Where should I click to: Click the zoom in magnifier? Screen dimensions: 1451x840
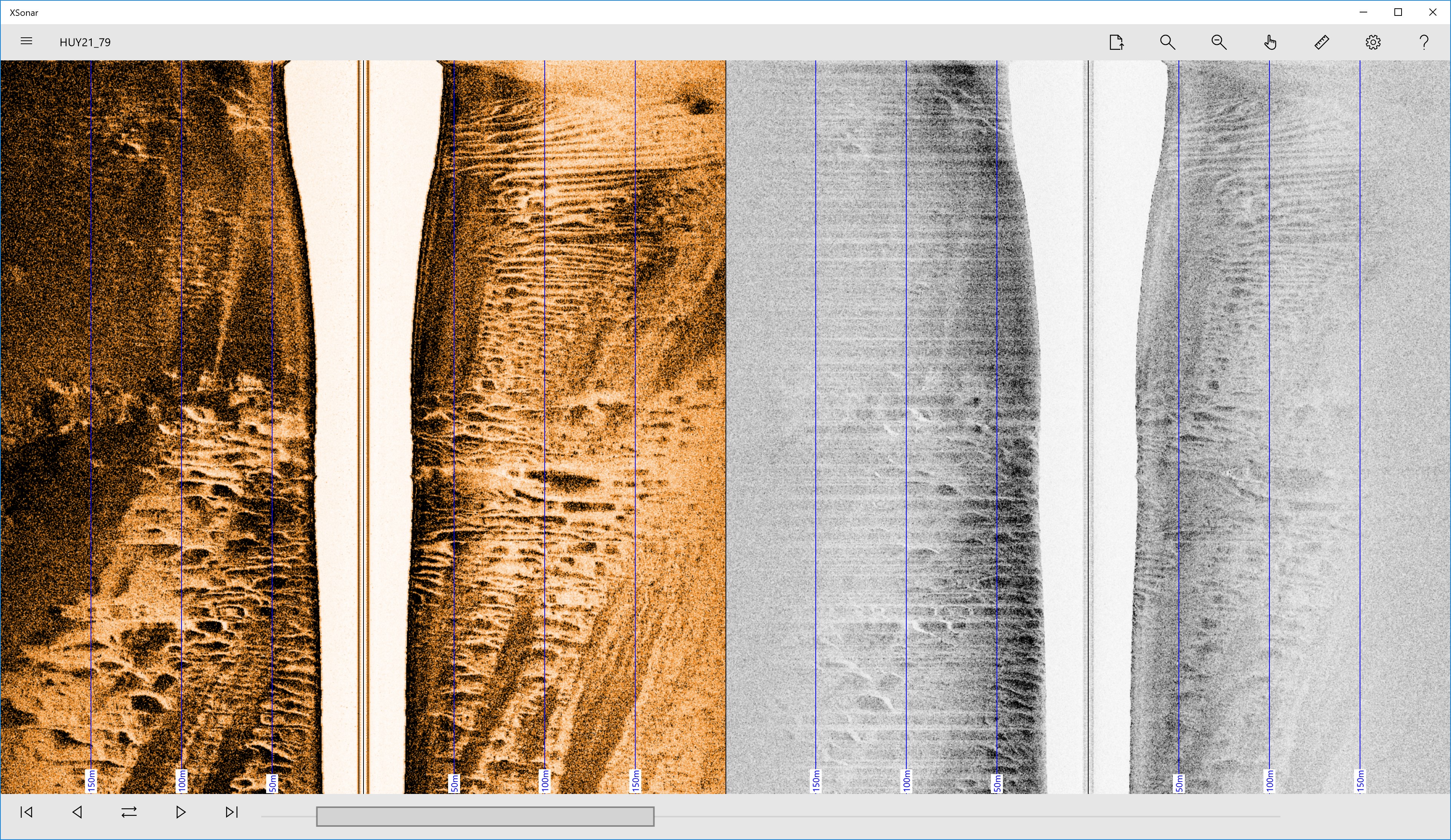(x=1167, y=42)
